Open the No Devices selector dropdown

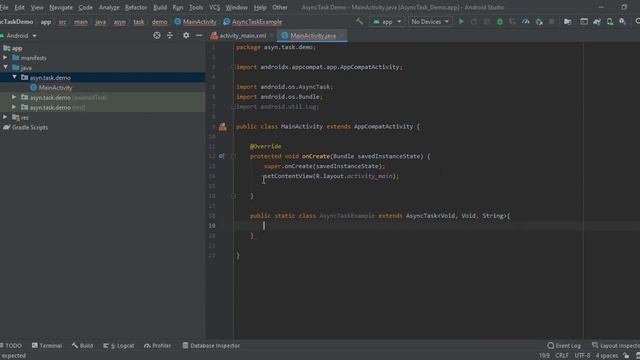[430, 22]
